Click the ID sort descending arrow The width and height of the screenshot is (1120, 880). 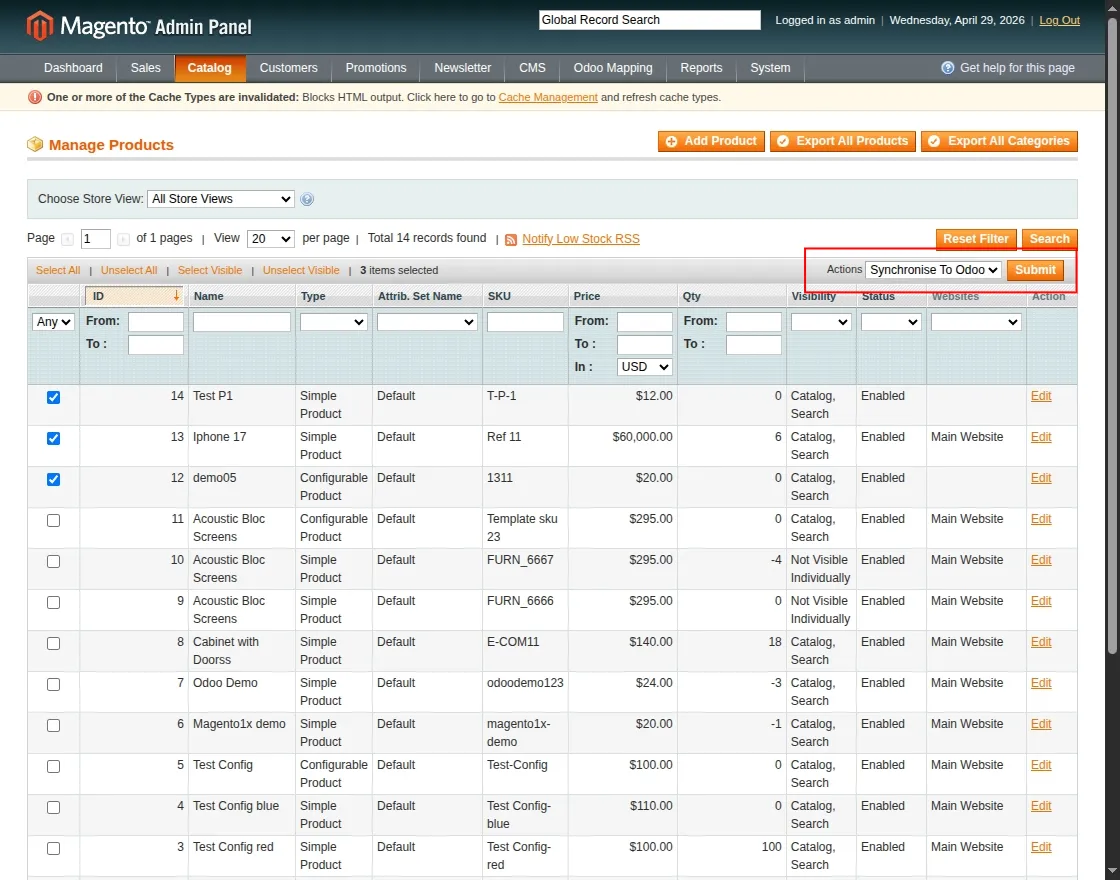point(176,296)
